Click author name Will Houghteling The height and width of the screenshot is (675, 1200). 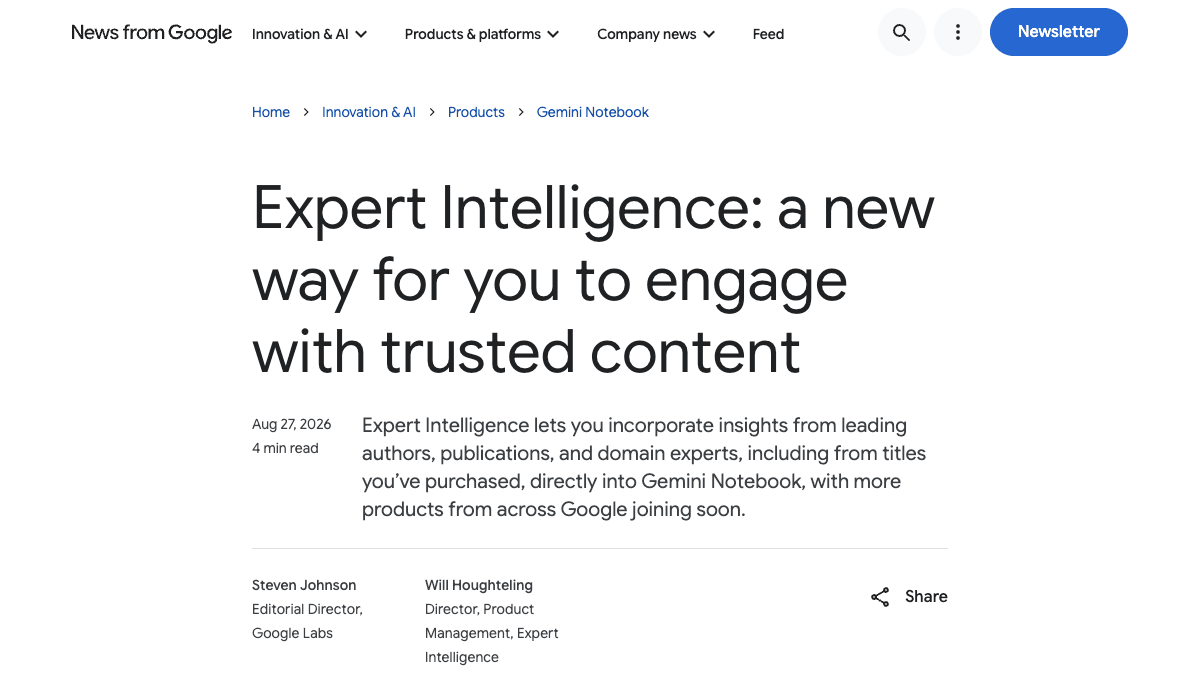(x=479, y=585)
